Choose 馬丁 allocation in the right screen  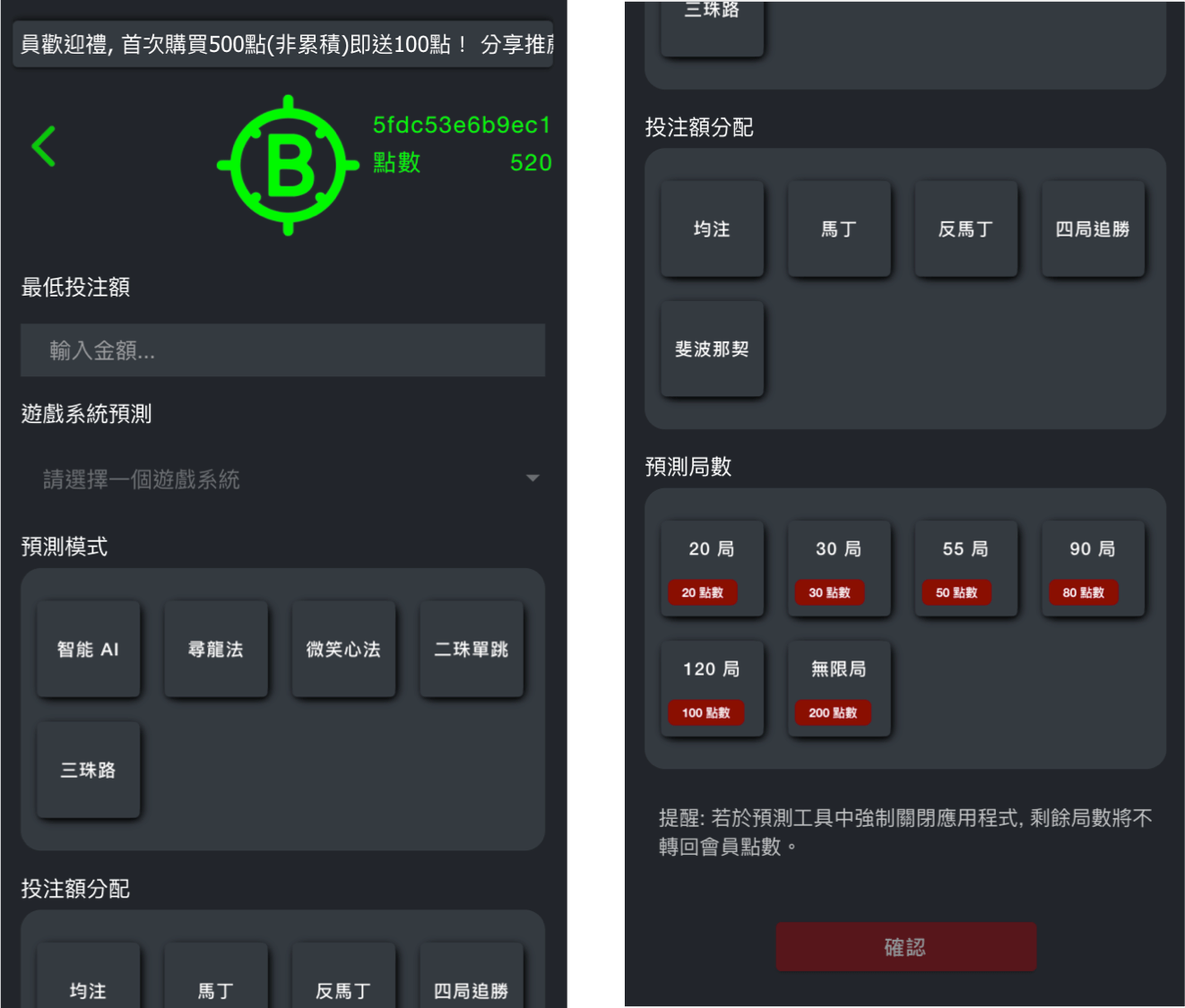coord(839,229)
